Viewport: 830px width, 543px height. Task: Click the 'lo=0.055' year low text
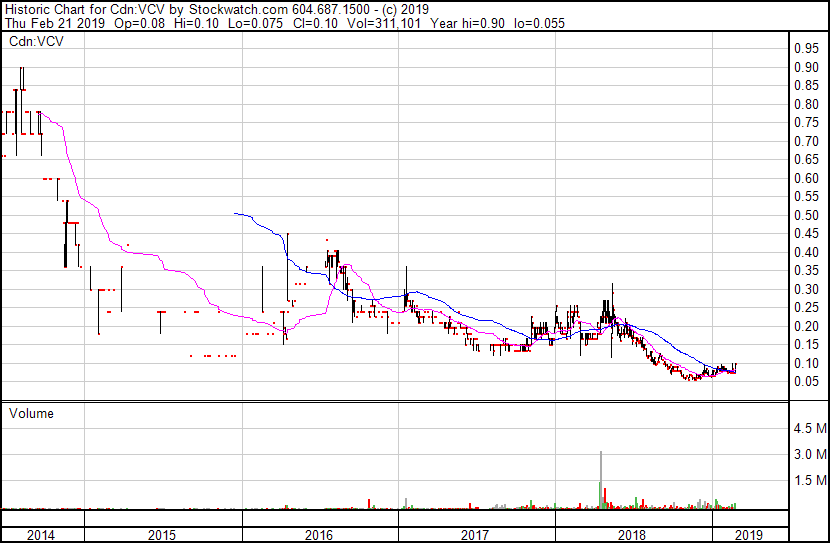539,23
